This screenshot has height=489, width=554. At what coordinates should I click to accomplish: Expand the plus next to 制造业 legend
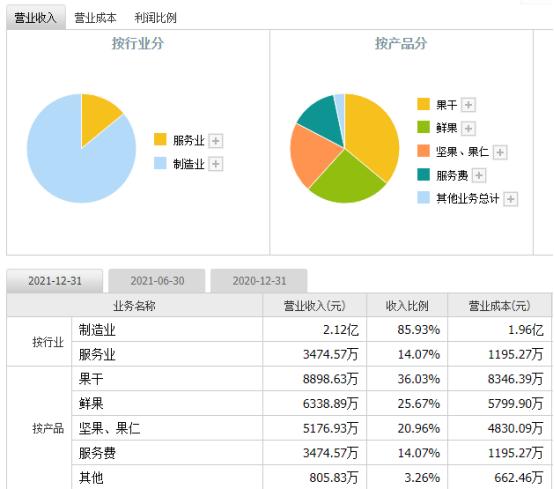(216, 164)
